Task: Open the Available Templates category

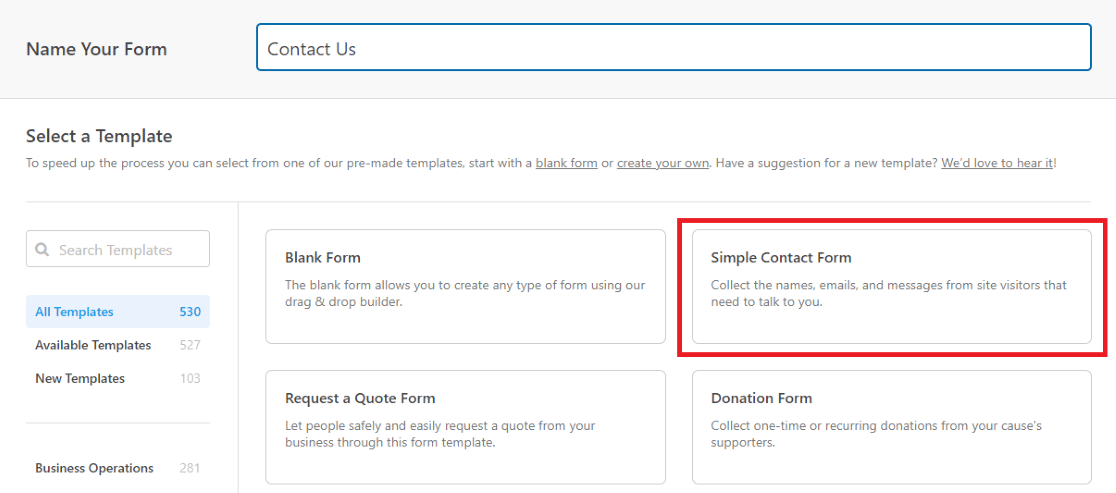Action: (118, 345)
